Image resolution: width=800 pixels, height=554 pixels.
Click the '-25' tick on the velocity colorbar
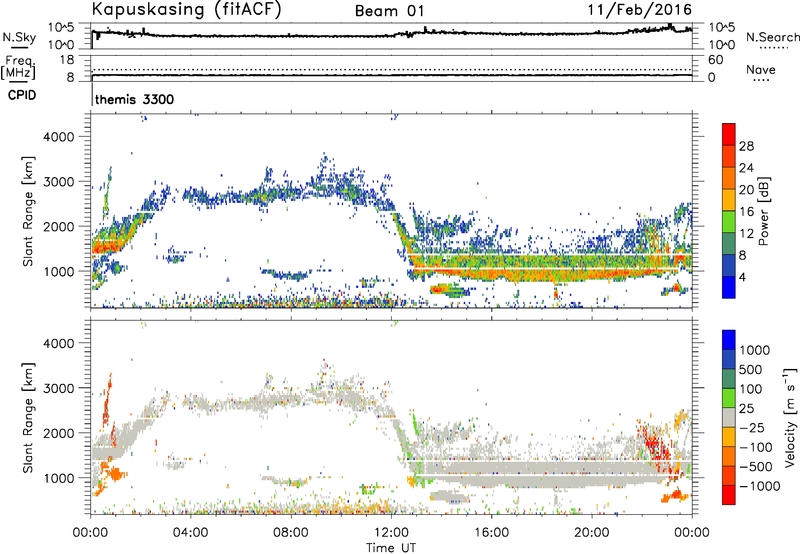tap(752, 427)
